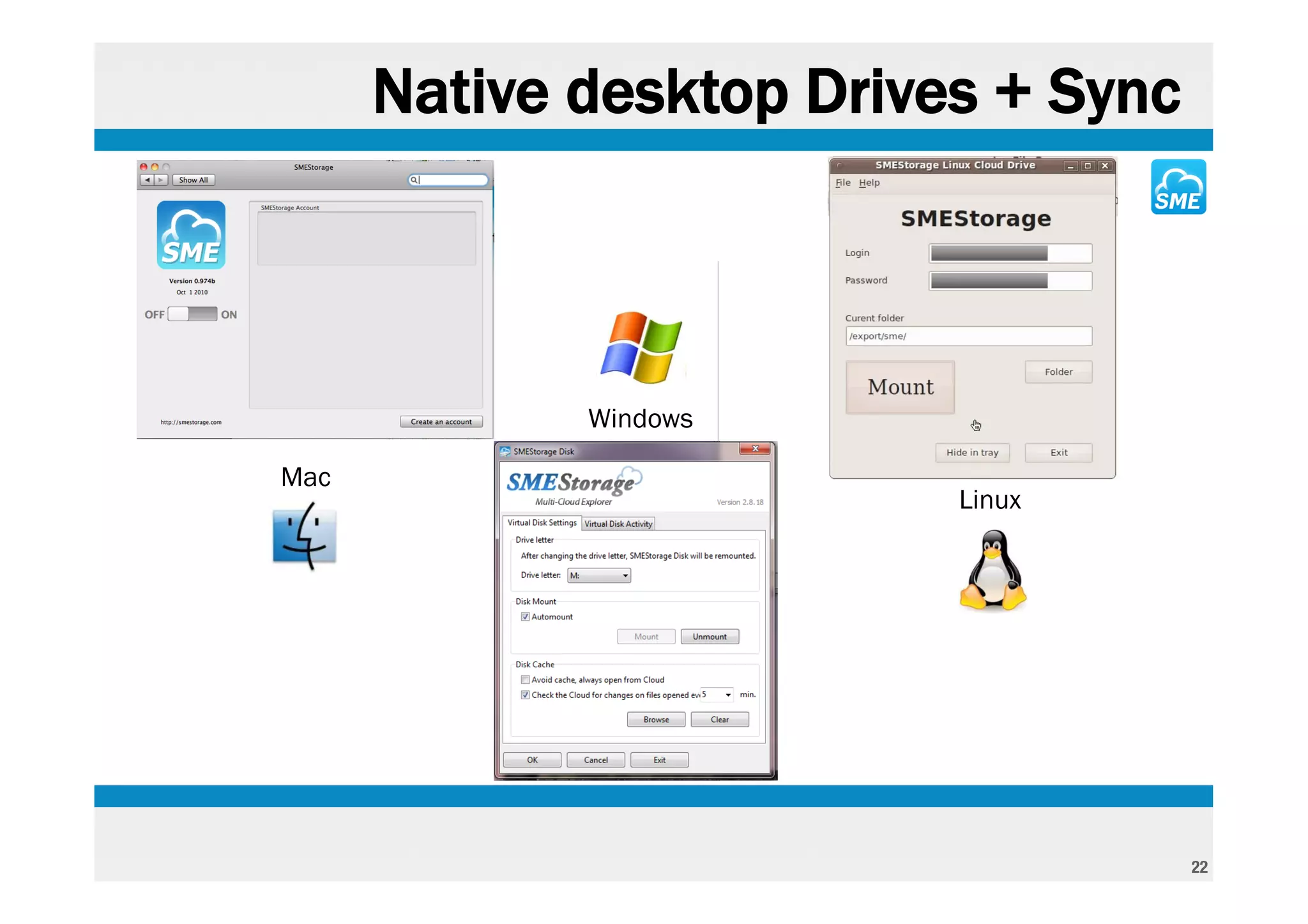Click the yellow minimize dot on Mac window
The width and height of the screenshot is (1308, 924).
[155, 167]
